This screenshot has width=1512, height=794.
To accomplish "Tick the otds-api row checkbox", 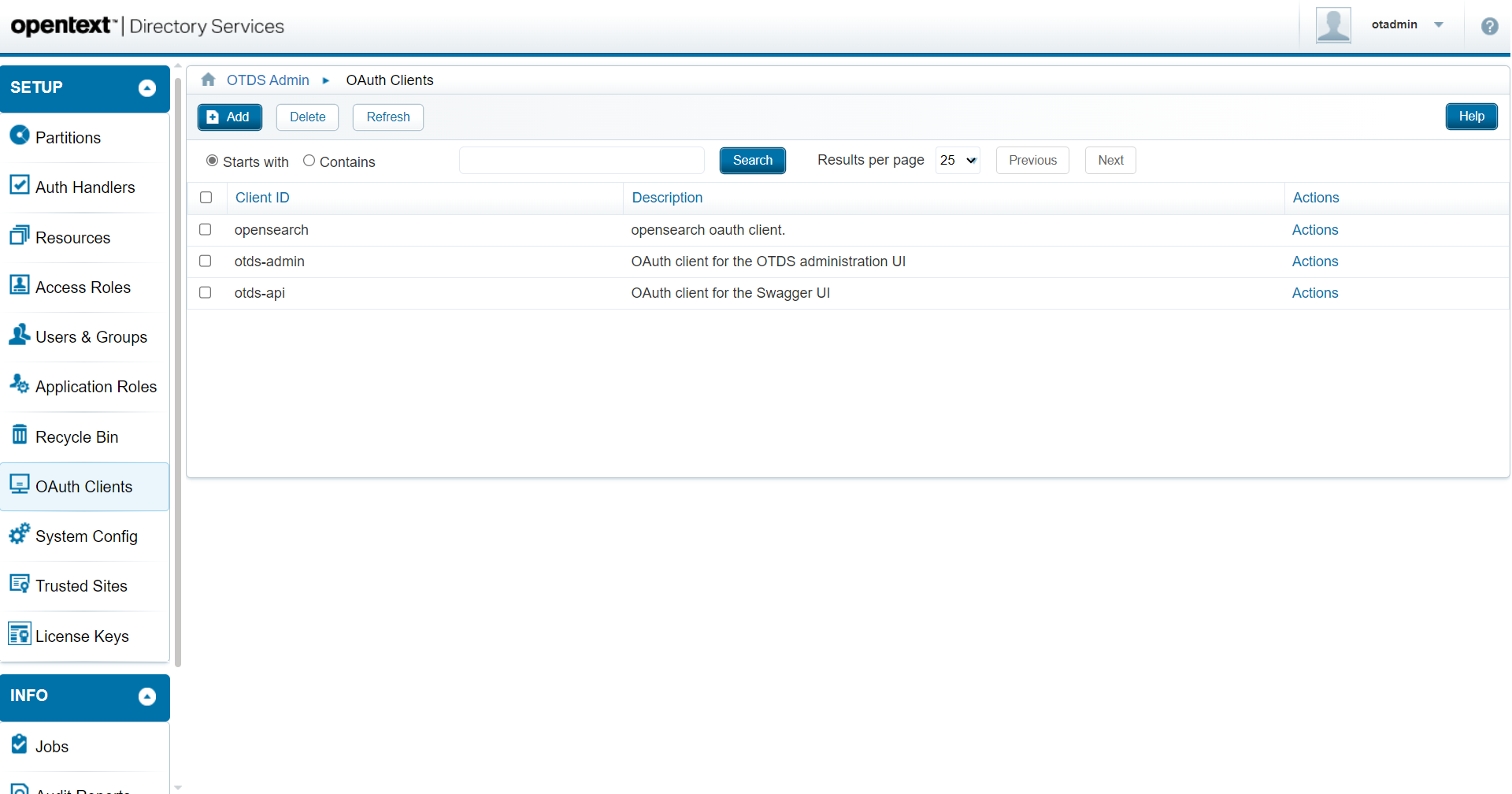I will click(x=206, y=292).
